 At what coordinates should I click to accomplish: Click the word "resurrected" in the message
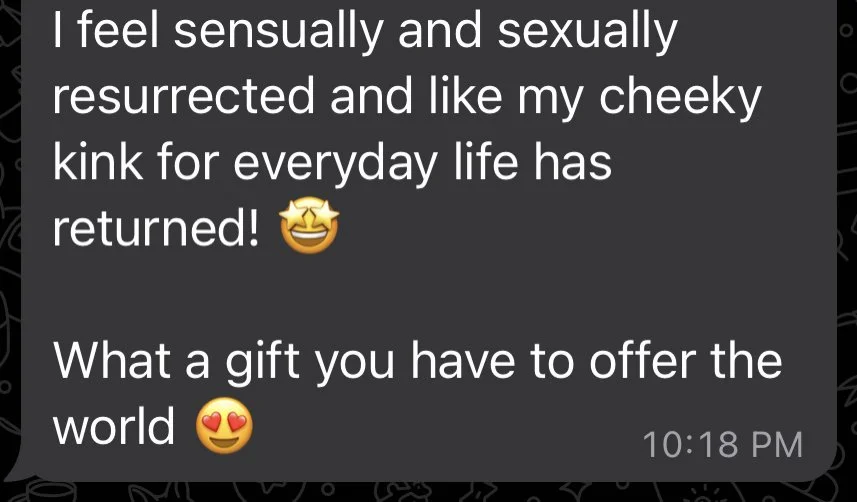pyautogui.click(x=184, y=96)
